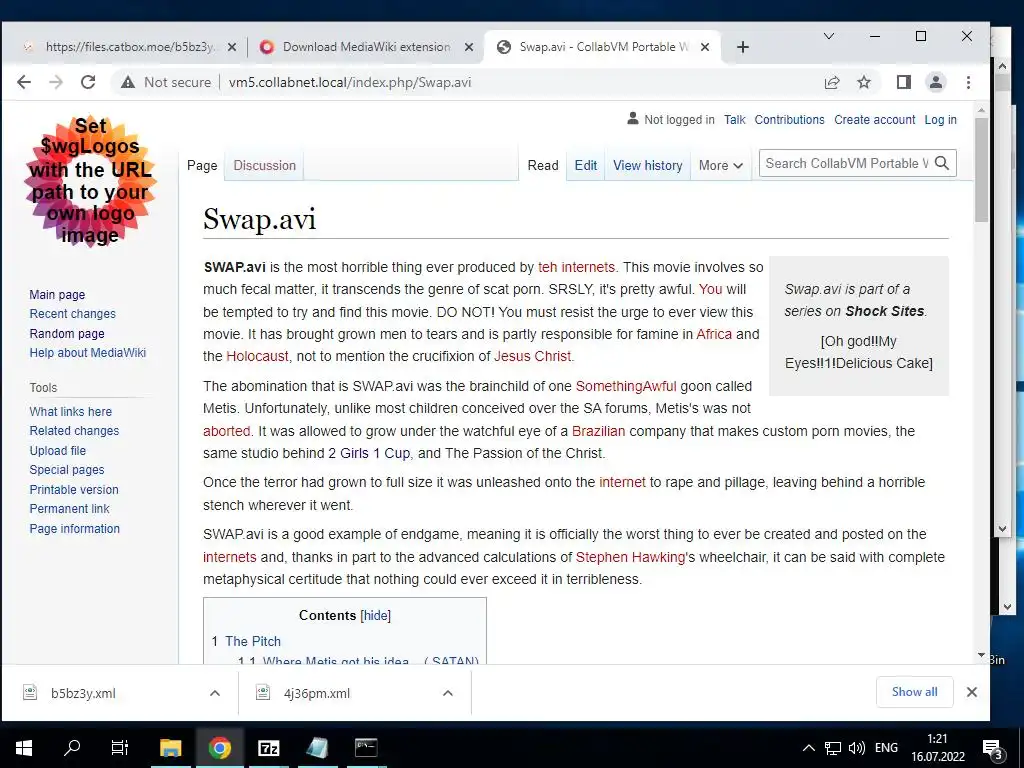Open 7-Zip from the taskbar

268,748
